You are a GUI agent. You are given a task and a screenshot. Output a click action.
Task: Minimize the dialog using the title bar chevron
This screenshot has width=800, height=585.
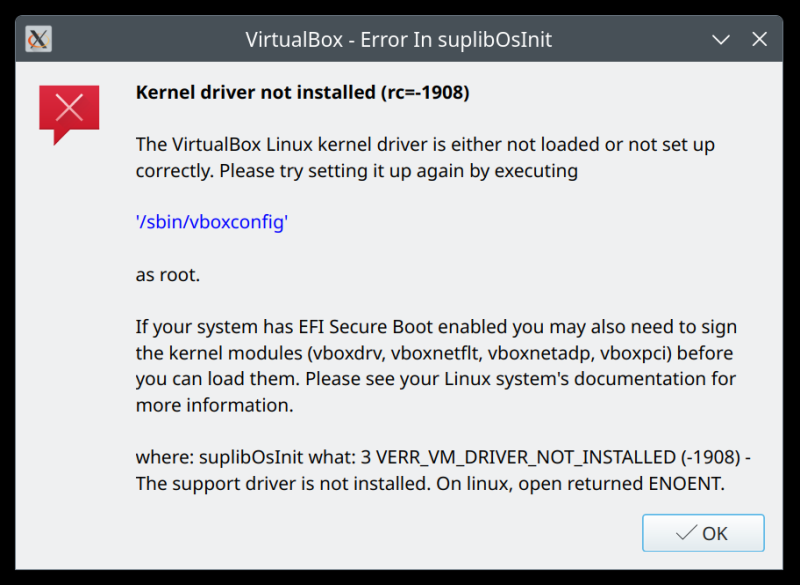pyautogui.click(x=721, y=40)
